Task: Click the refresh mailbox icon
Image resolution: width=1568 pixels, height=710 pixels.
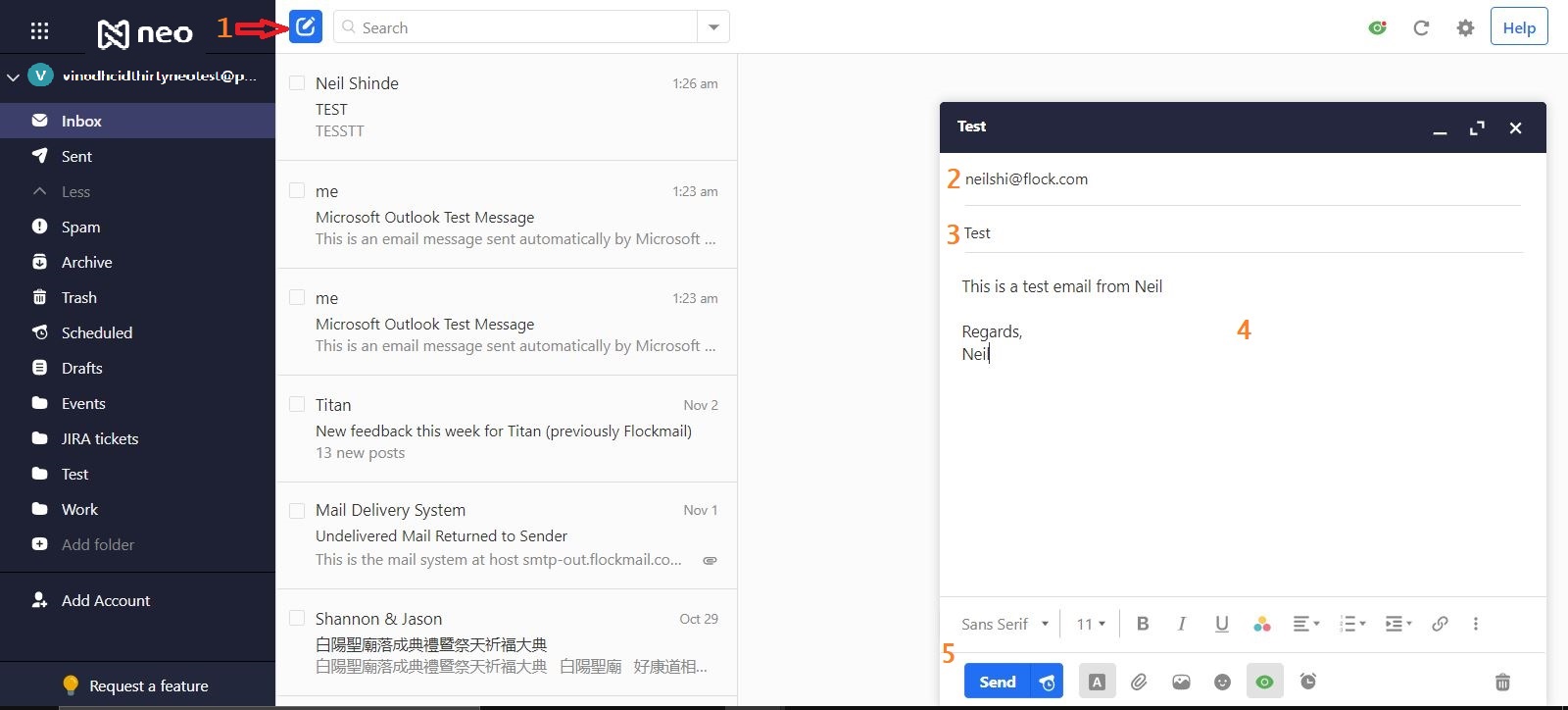Action: [x=1421, y=27]
